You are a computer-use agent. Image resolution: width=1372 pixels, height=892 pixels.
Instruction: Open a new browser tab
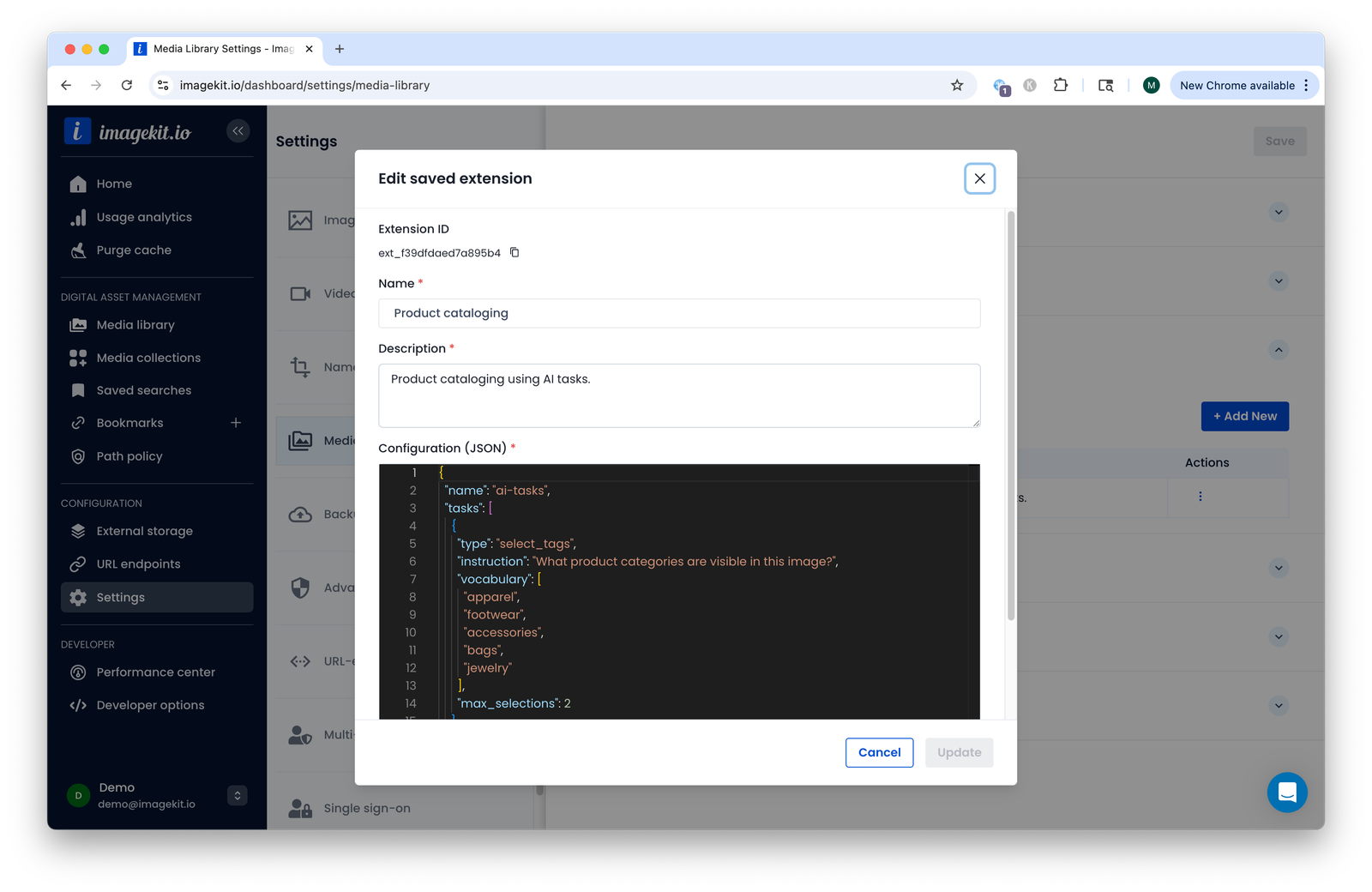tap(340, 49)
